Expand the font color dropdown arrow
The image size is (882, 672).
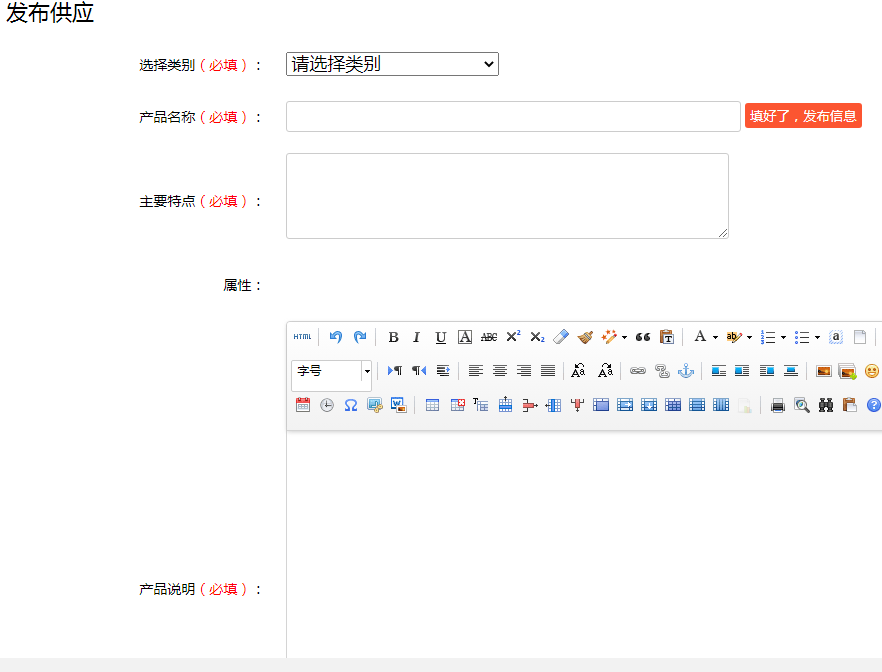click(x=715, y=338)
